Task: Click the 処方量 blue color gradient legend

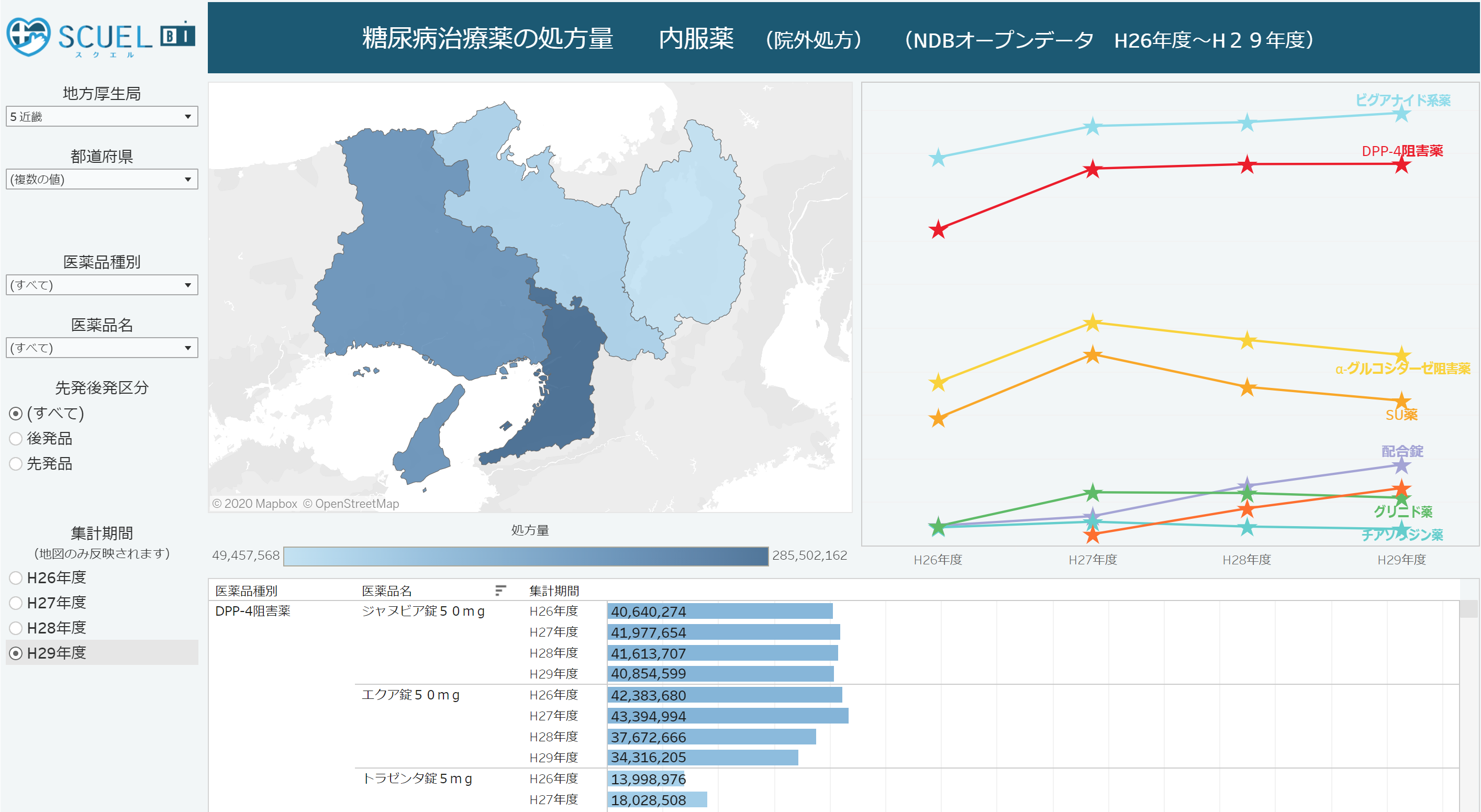Action: (x=526, y=556)
